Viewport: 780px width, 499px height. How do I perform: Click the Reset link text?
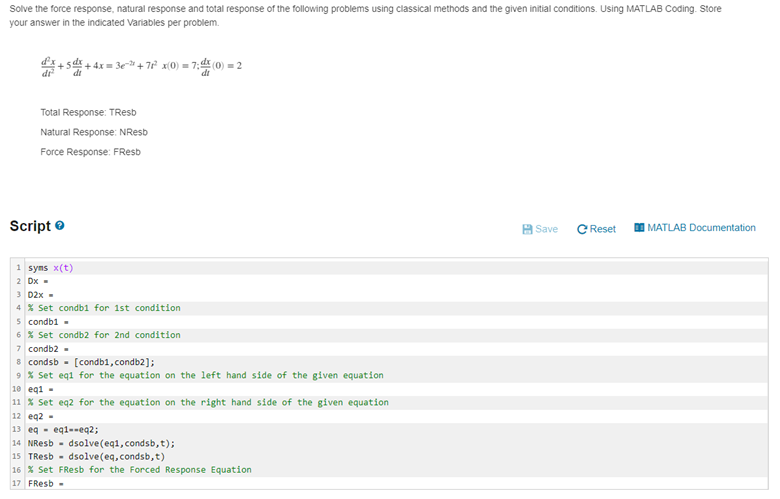pyautogui.click(x=602, y=229)
